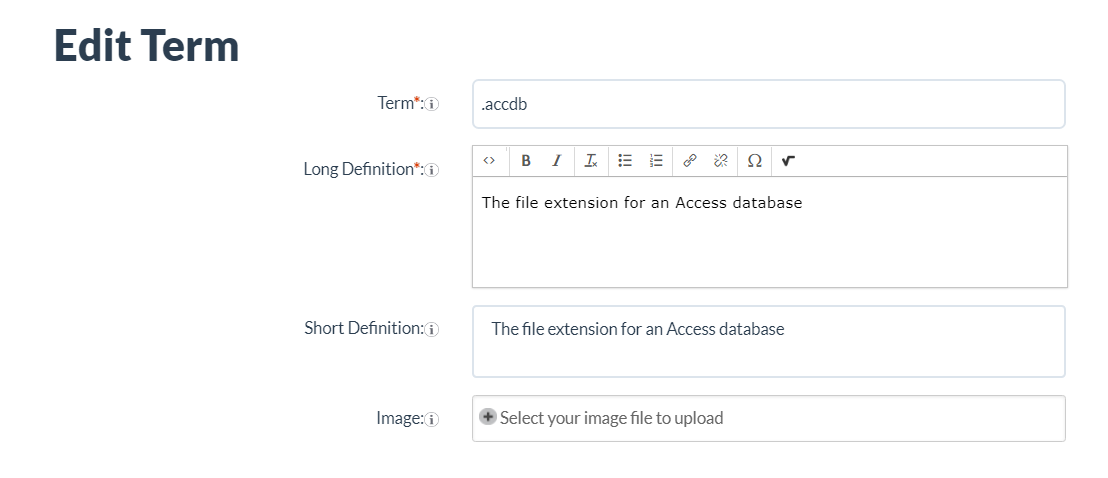Toggle italic formatting in Long Definition editor

click(556, 161)
